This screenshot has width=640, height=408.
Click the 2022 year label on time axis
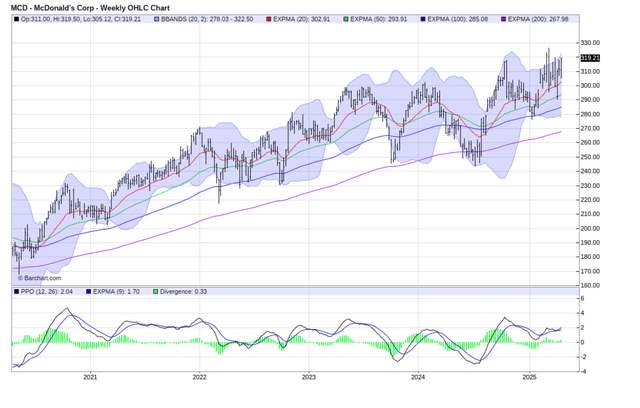[200, 377]
